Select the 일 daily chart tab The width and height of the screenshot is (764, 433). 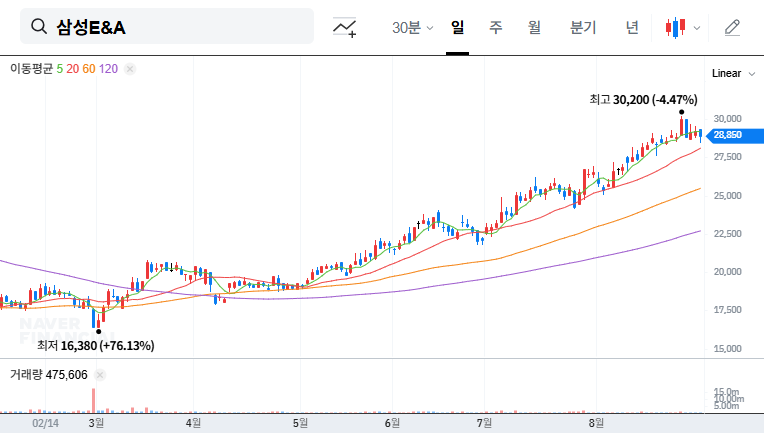457,27
